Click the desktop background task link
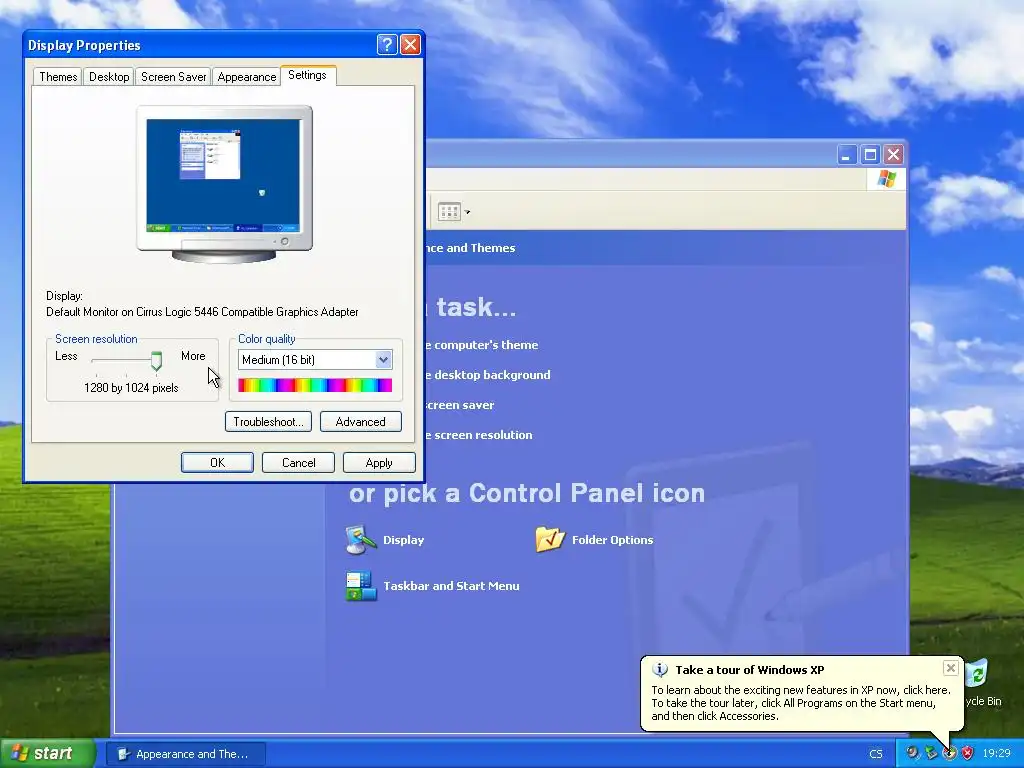The image size is (1024, 768). point(487,375)
